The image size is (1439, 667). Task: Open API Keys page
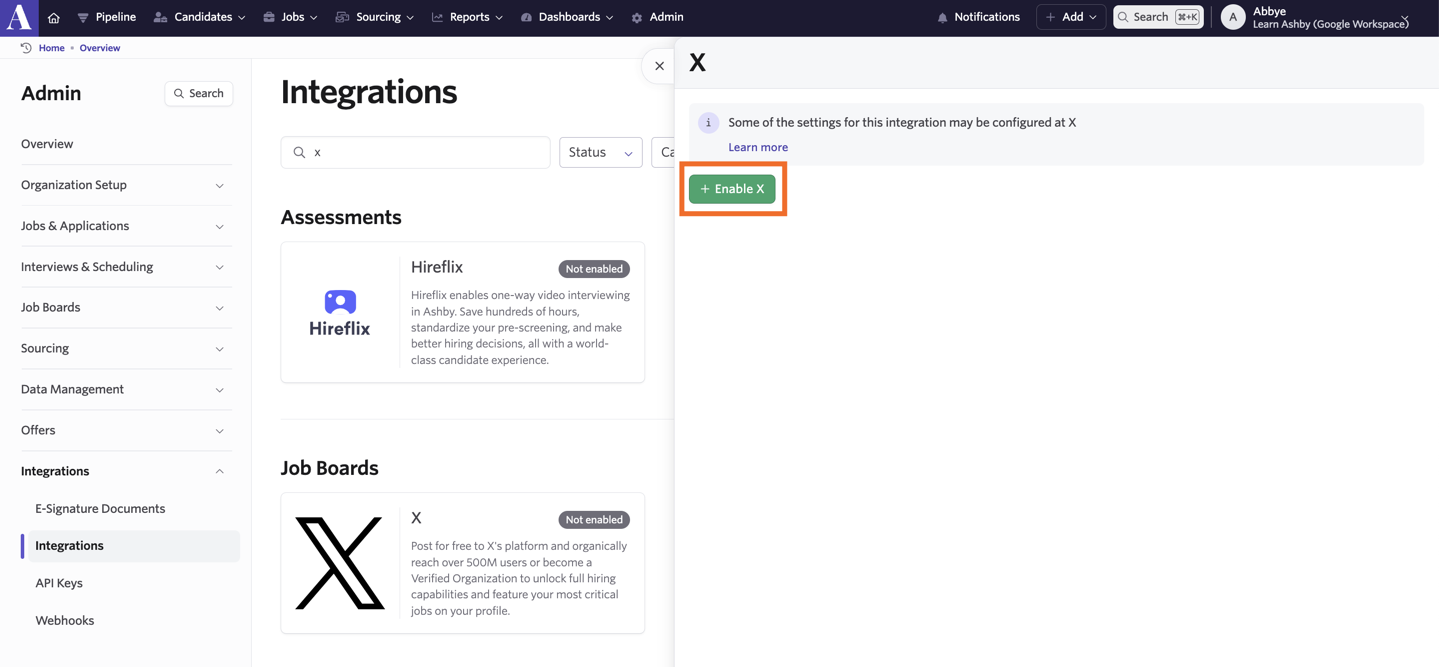[59, 583]
